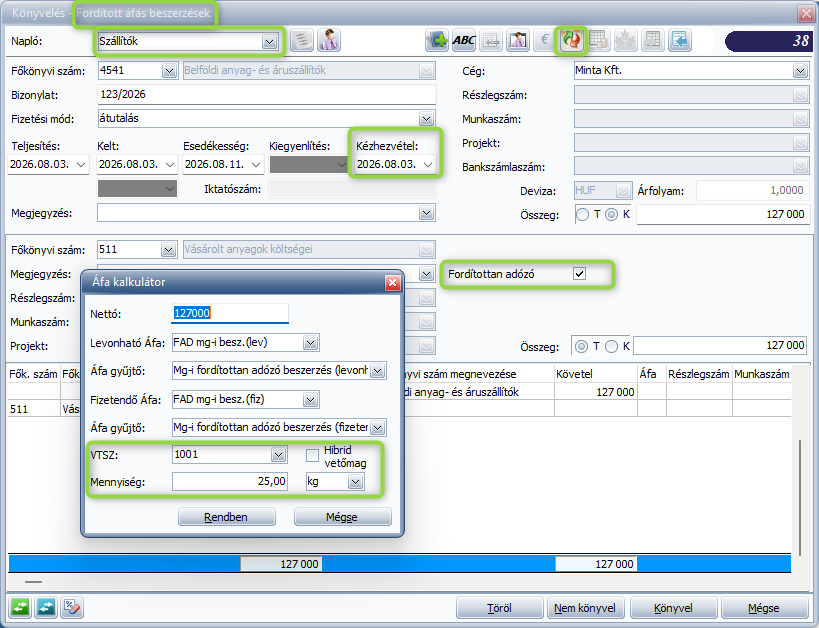Click the ABC spell check icon

coord(464,40)
